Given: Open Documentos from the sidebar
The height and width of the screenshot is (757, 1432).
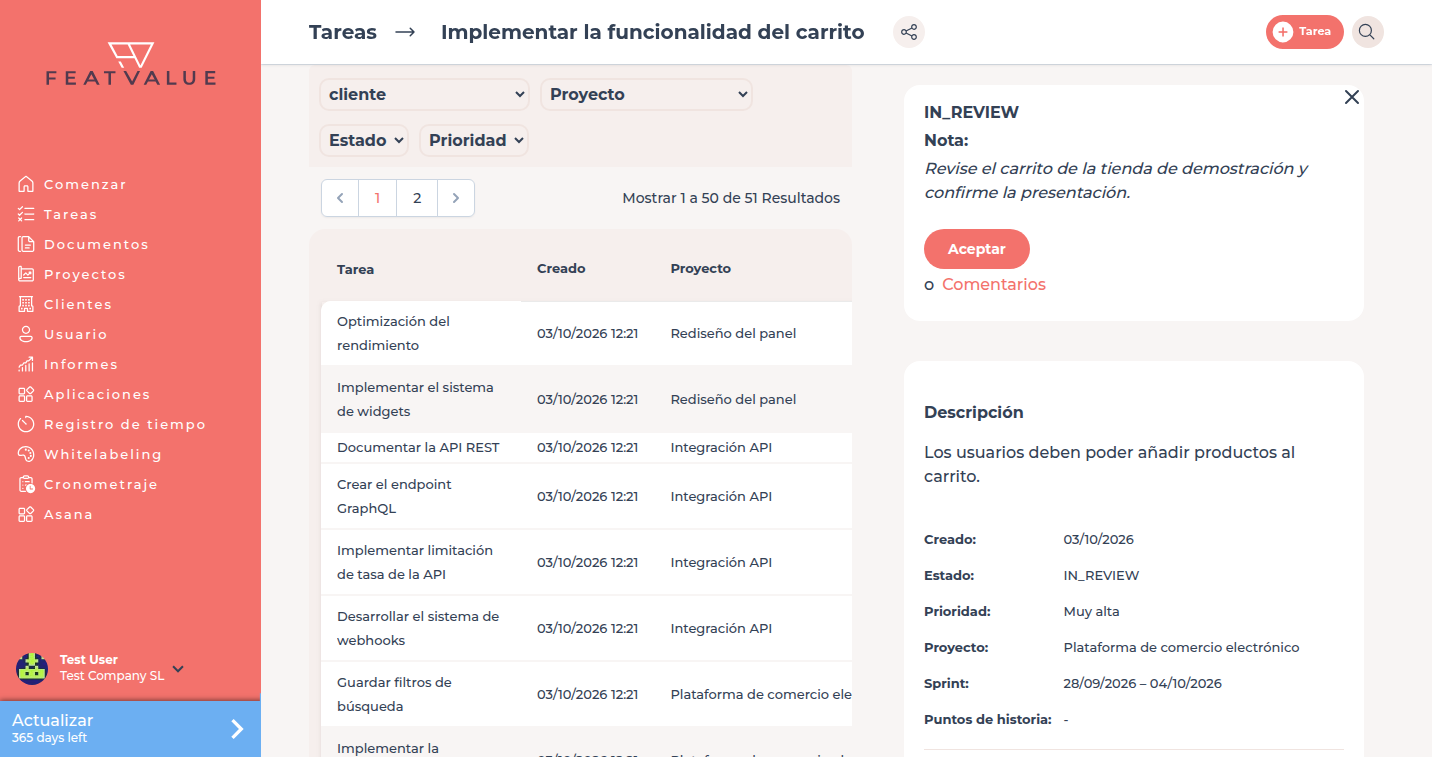Looking at the screenshot, I should point(96,244).
